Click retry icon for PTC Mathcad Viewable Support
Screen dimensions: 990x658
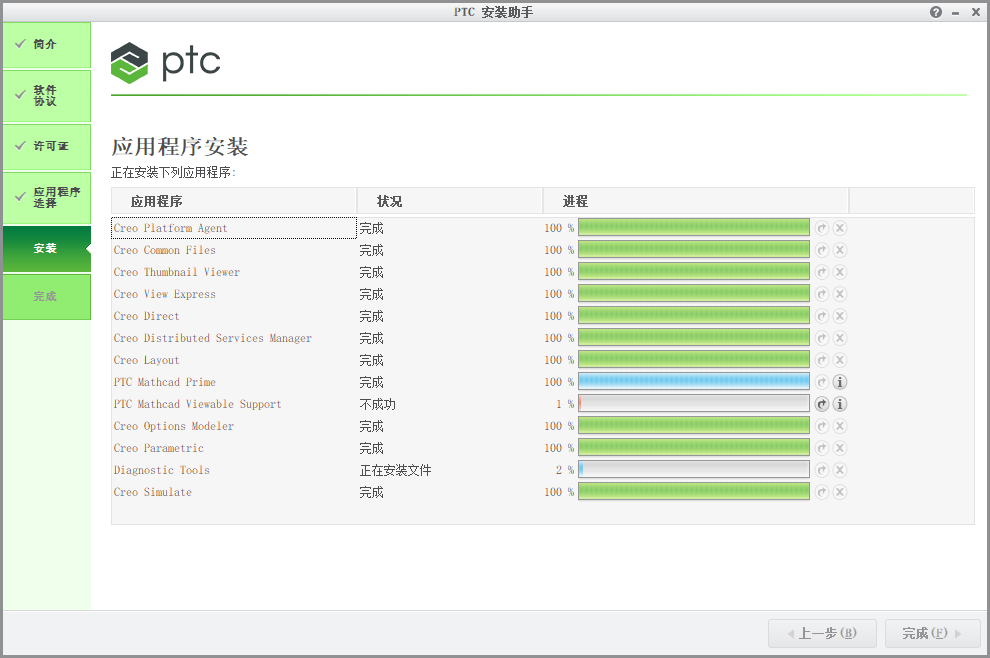[821, 404]
